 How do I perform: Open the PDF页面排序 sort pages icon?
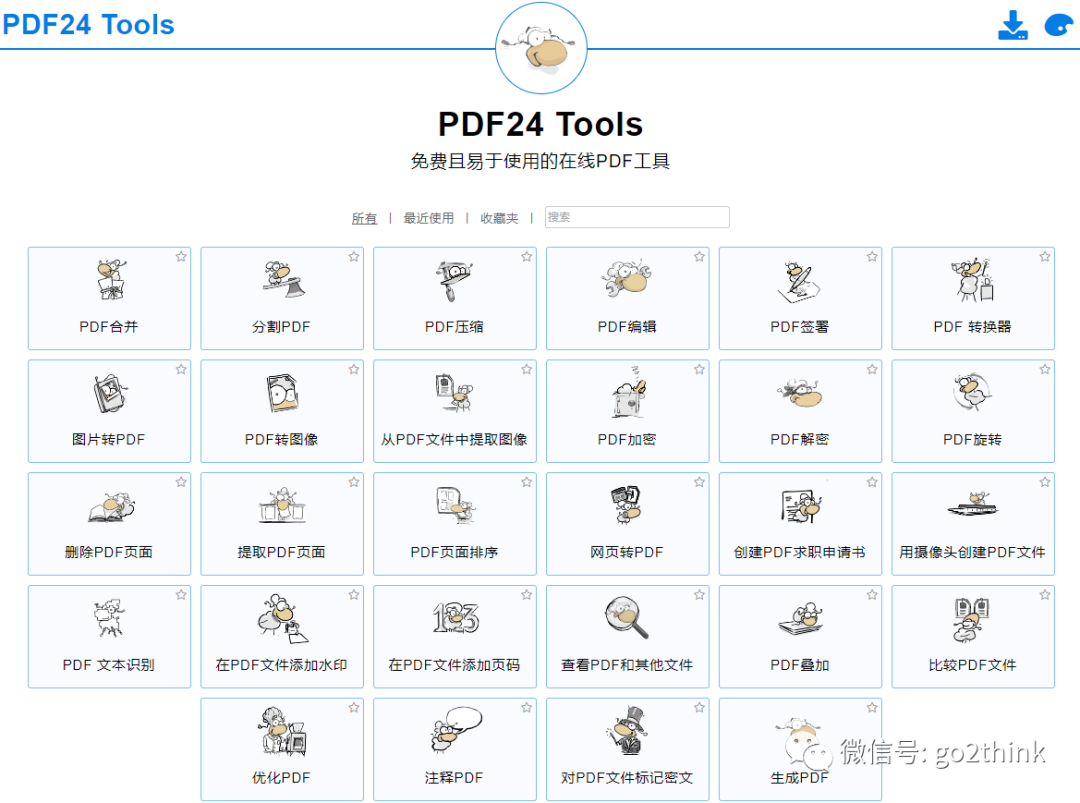[x=455, y=505]
